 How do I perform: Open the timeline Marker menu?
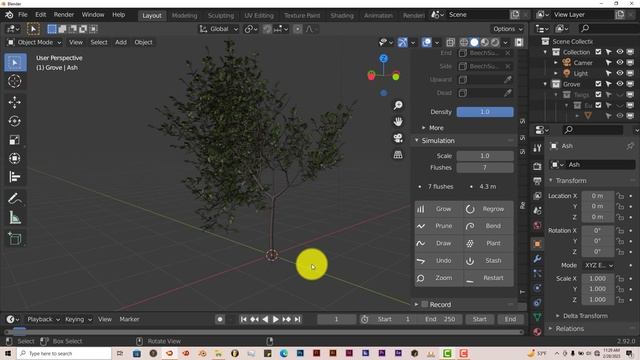click(x=129, y=319)
